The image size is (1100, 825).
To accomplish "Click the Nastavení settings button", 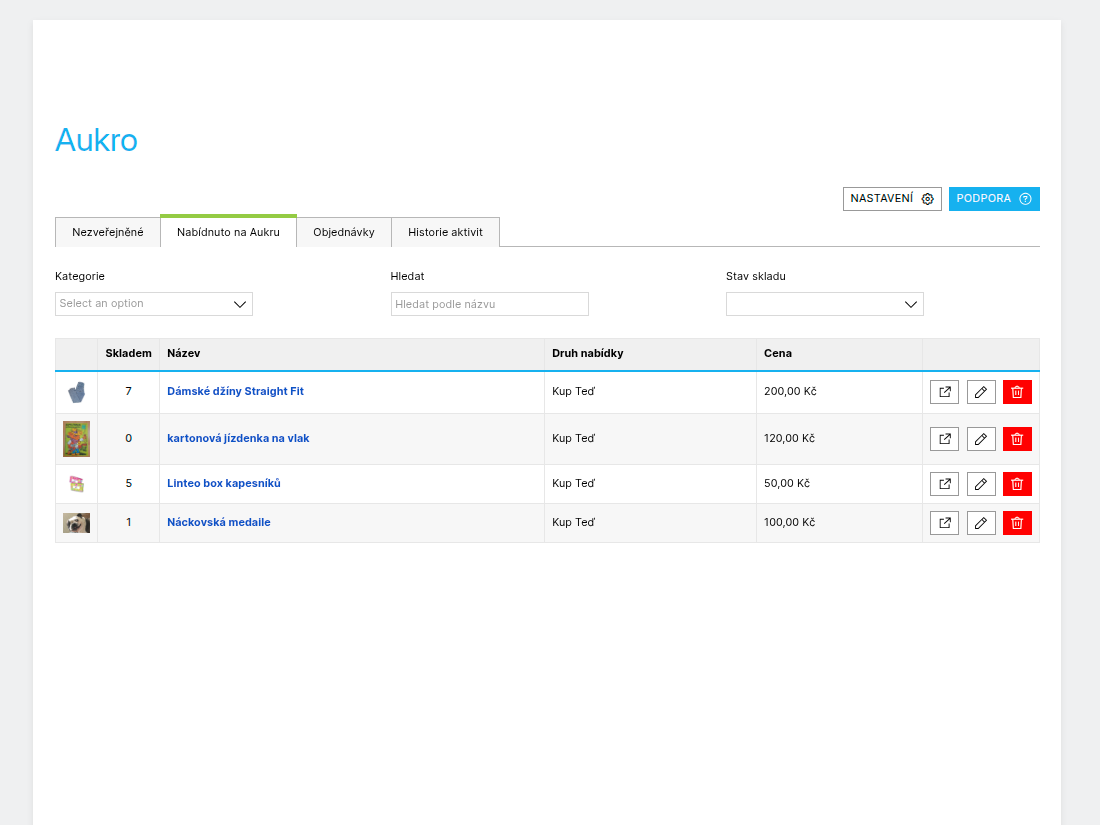I will 891,199.
